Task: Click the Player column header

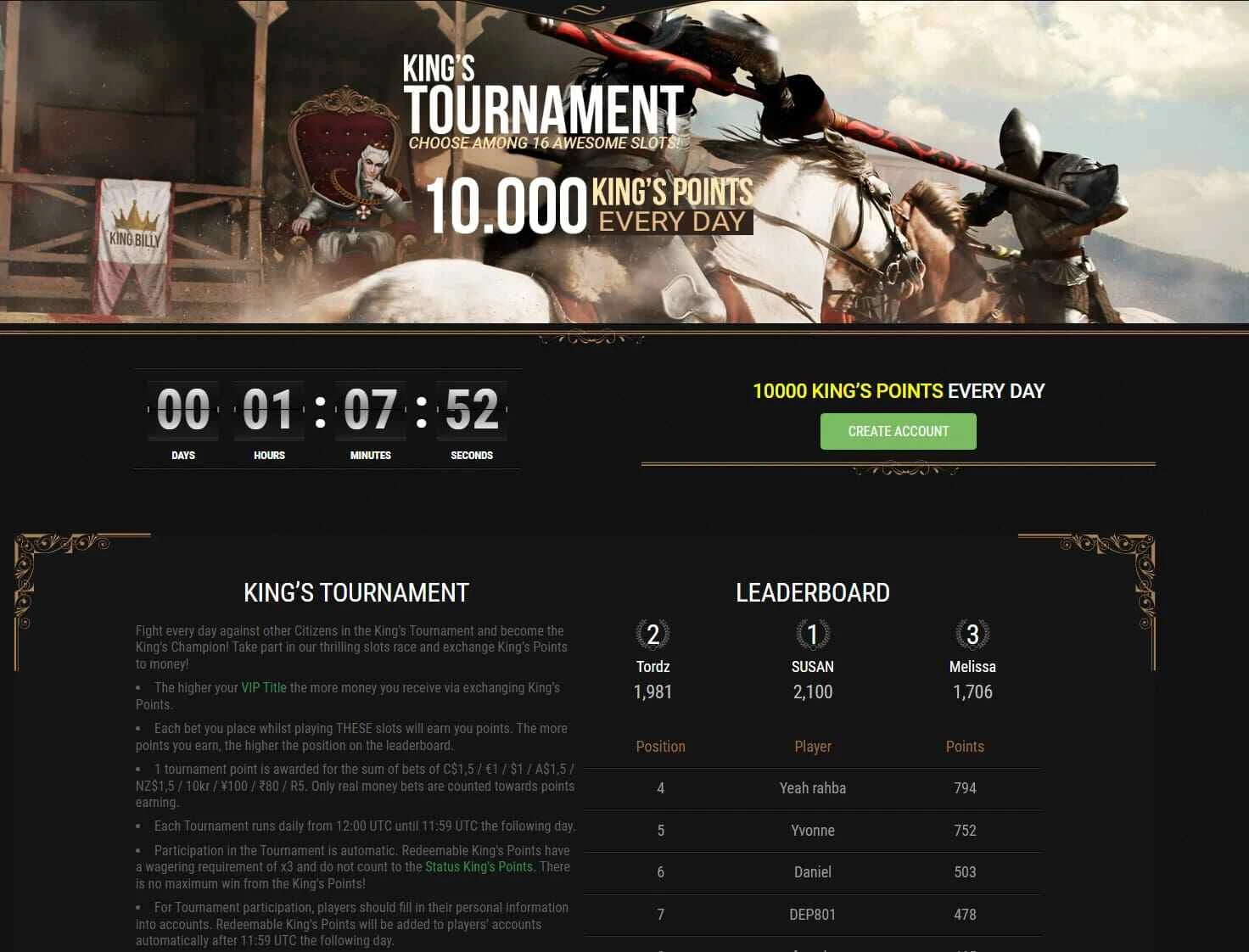Action: [x=813, y=747]
